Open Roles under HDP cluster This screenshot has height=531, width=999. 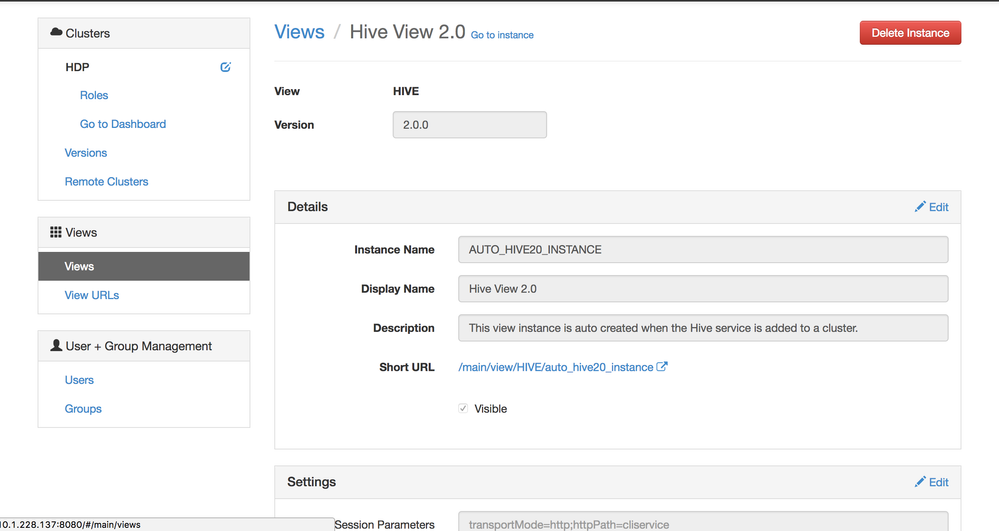point(94,95)
